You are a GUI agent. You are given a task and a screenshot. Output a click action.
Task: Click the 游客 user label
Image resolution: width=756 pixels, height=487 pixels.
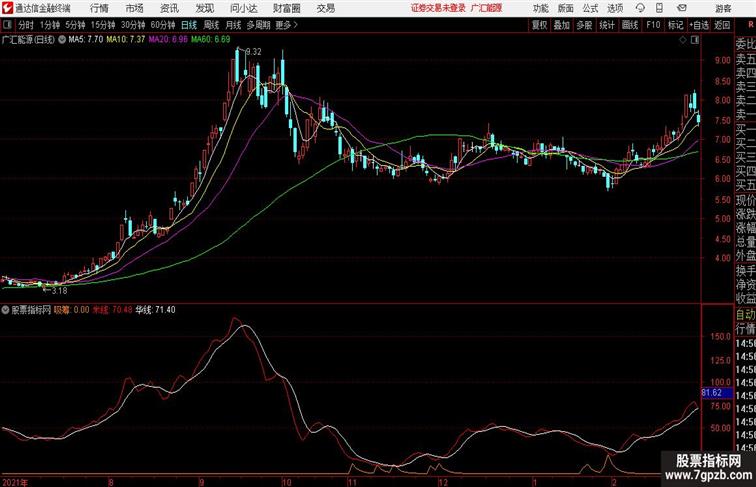coord(723,8)
